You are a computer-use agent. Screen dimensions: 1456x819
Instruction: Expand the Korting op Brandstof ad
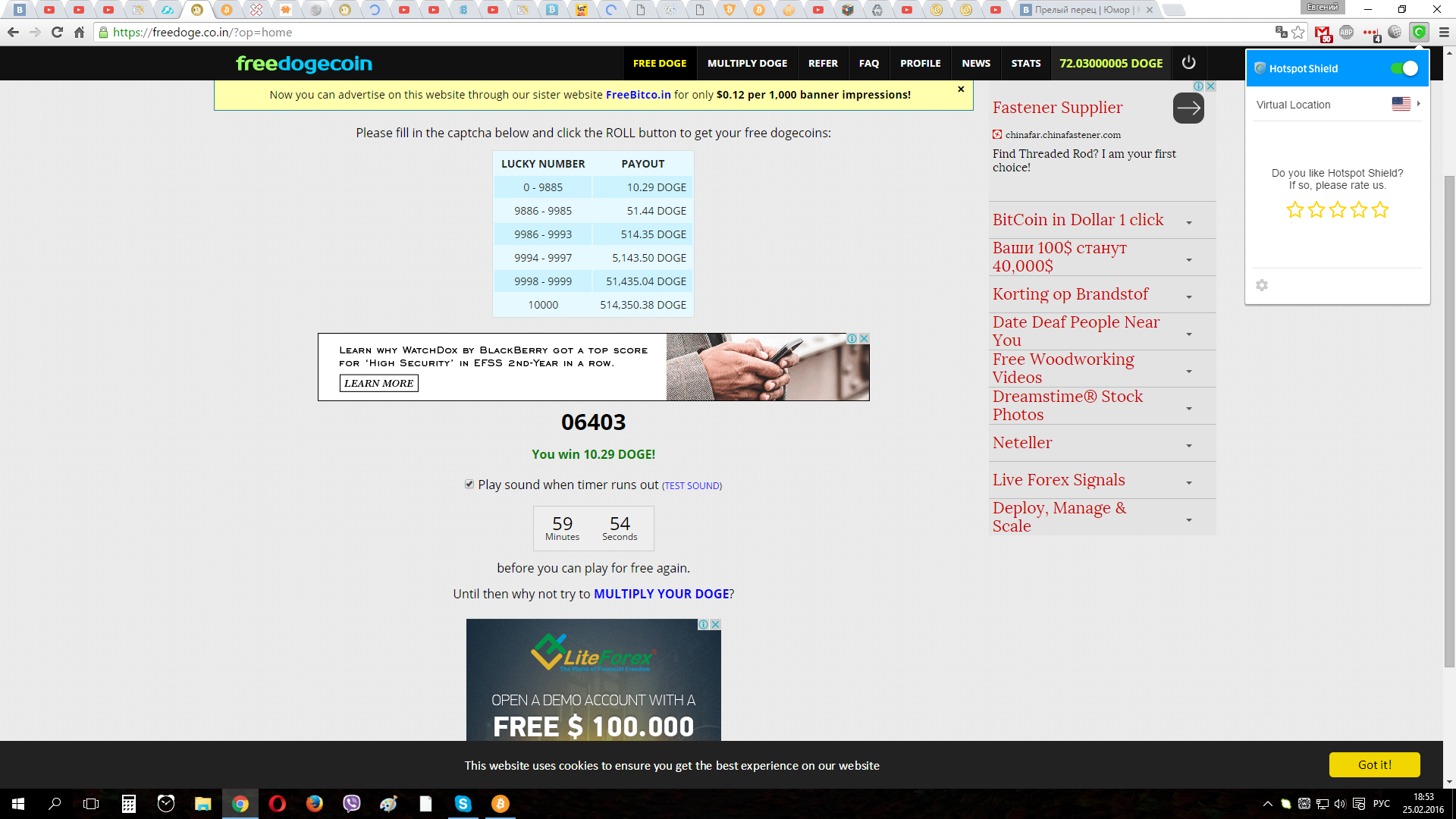coord(1189,297)
